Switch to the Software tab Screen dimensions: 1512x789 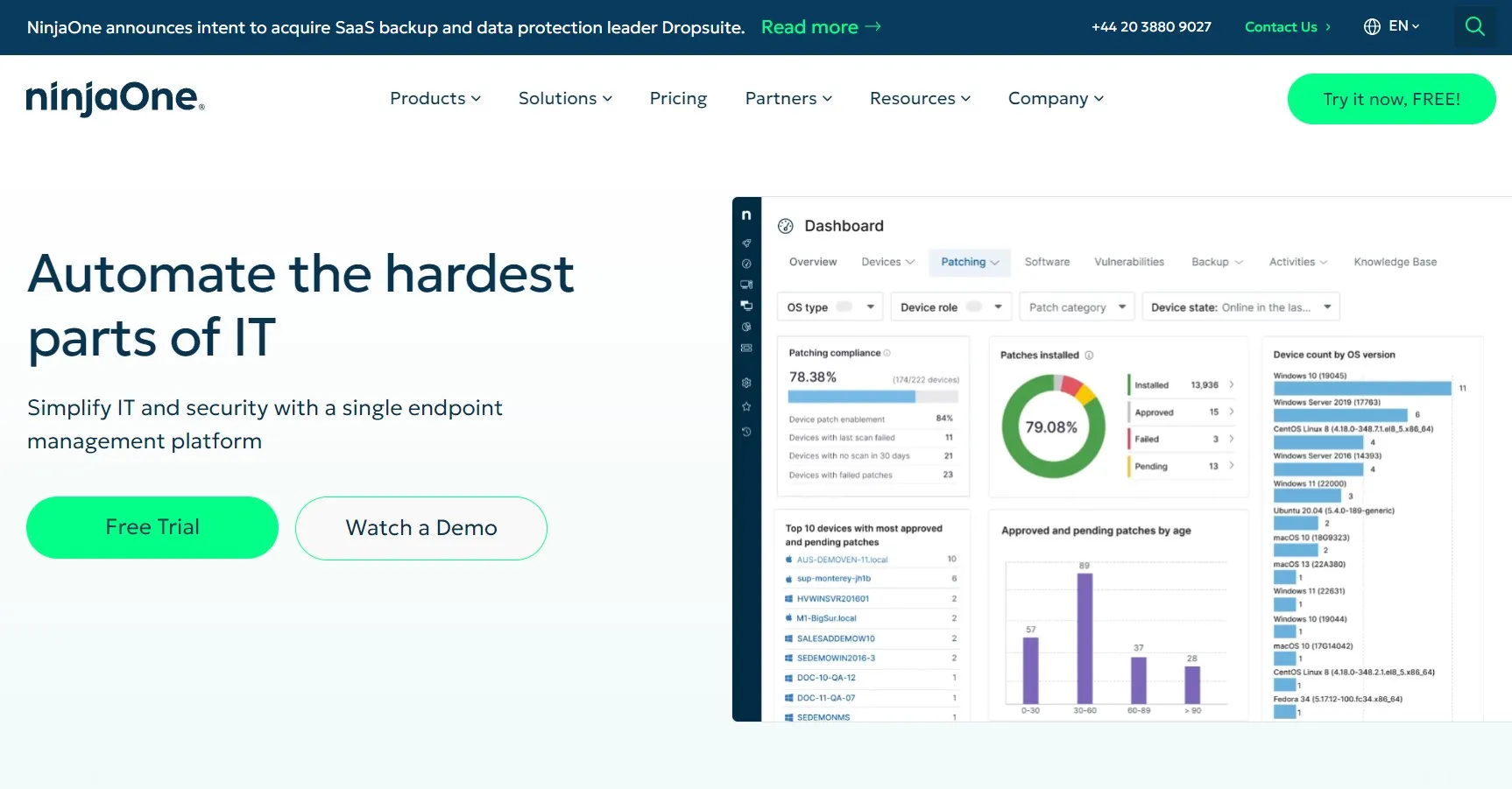tap(1047, 262)
